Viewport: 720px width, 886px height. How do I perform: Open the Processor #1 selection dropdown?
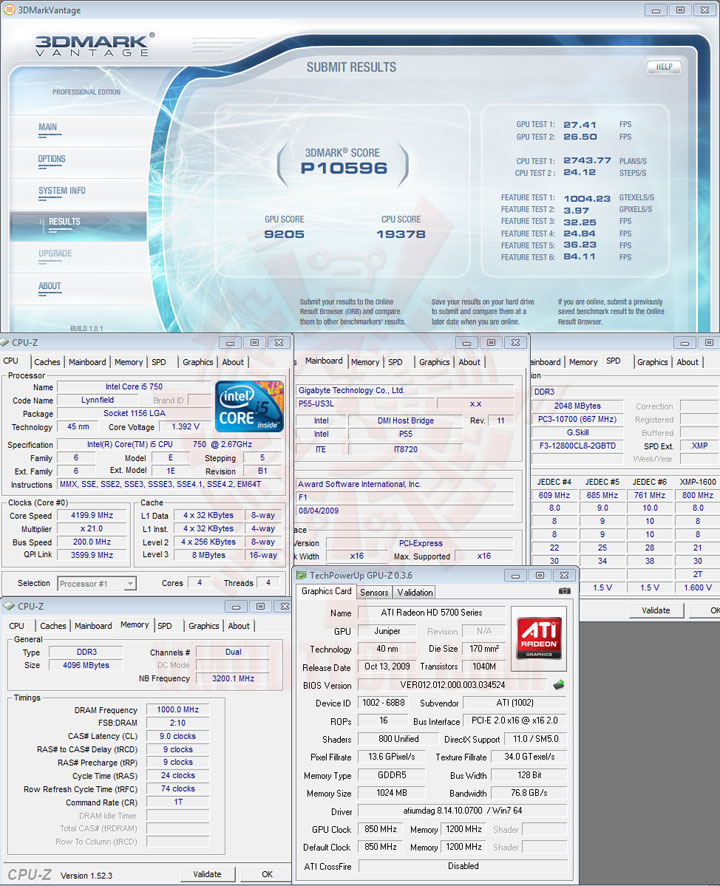click(97, 583)
